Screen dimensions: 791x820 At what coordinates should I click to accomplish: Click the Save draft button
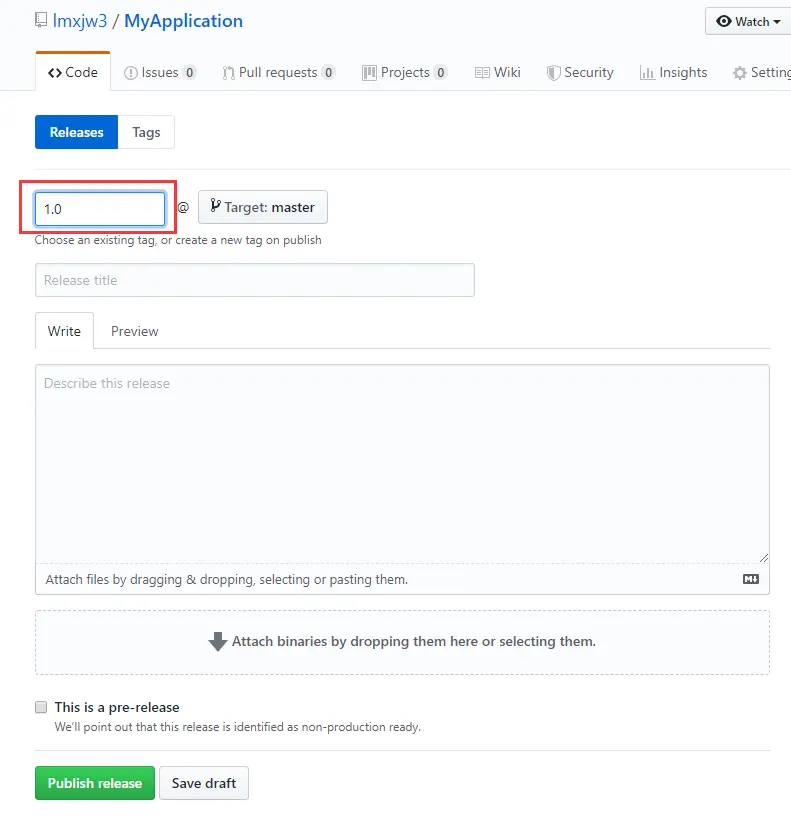[x=204, y=783]
